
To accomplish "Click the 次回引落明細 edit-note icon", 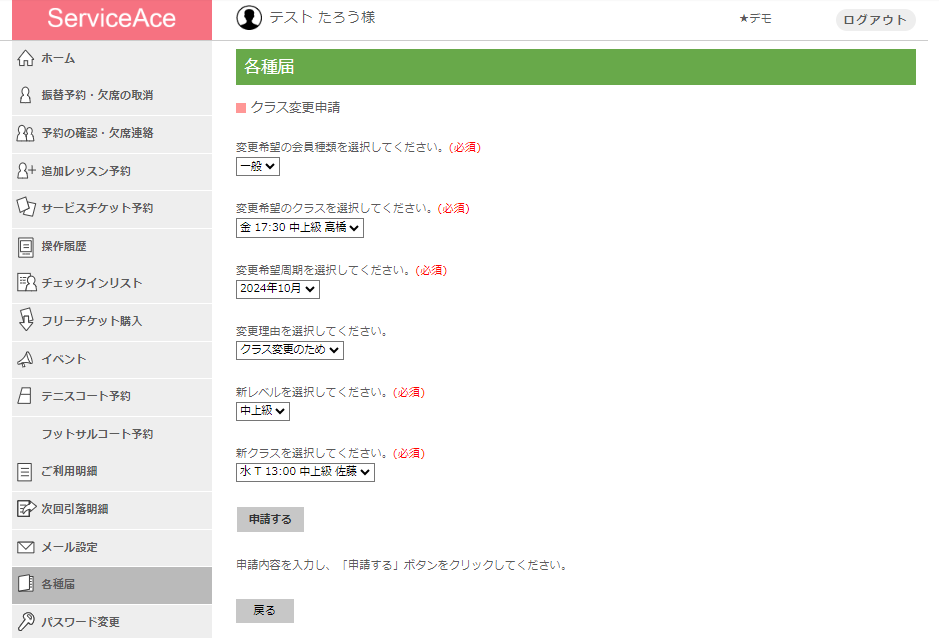I will point(26,509).
